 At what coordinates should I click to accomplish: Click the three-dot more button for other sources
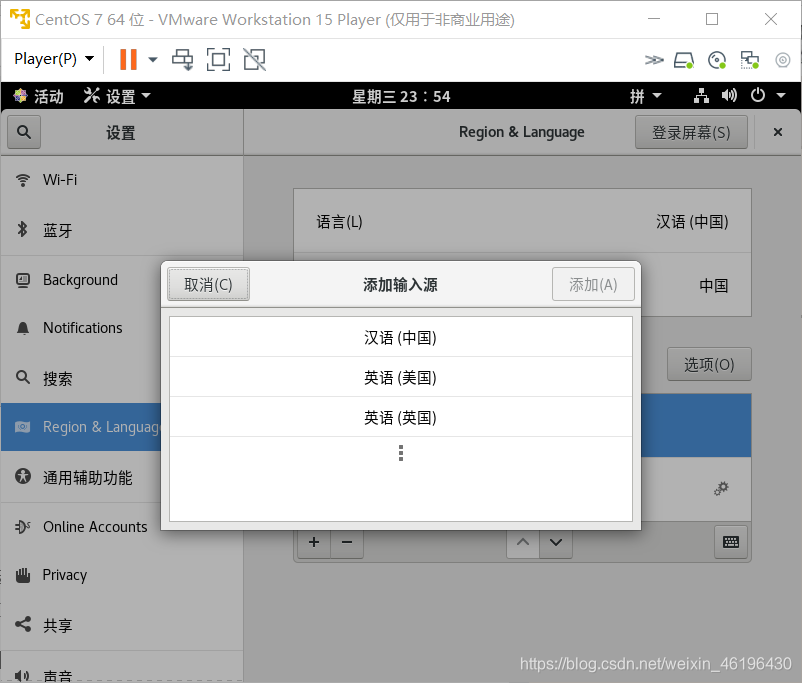400,453
